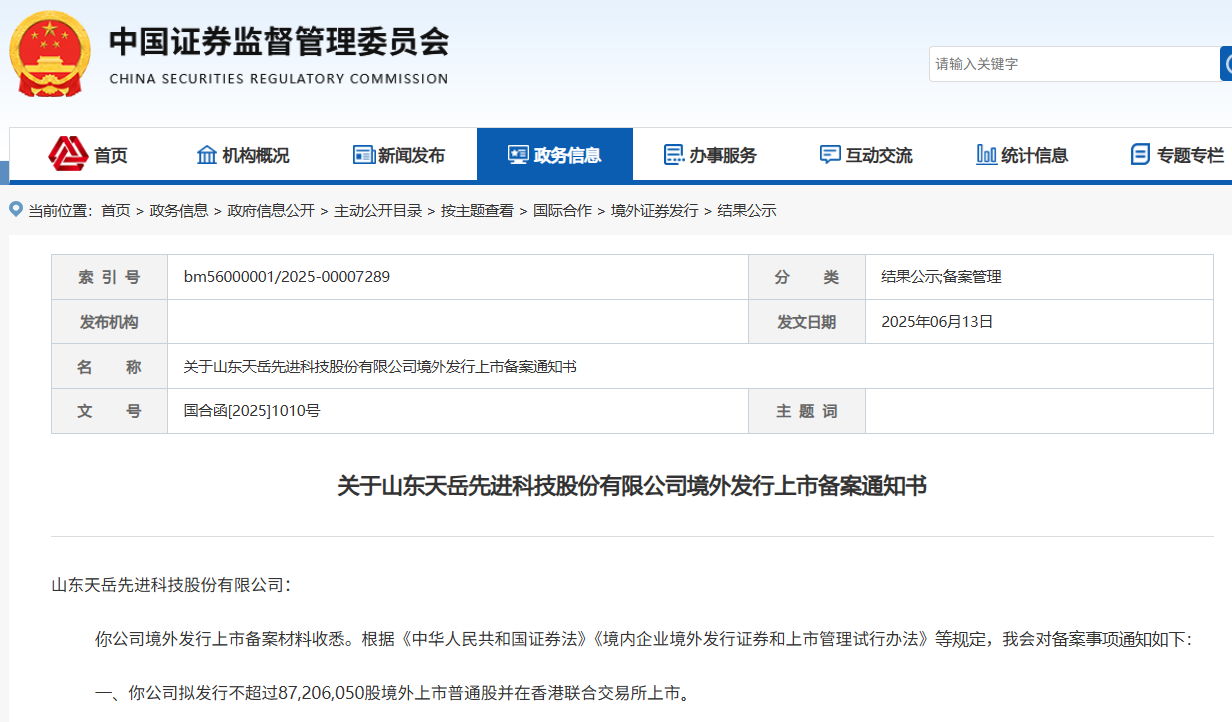This screenshot has width=1232, height=722.
Task: Open 结果公示 breadcrumb link
Action: (747, 211)
